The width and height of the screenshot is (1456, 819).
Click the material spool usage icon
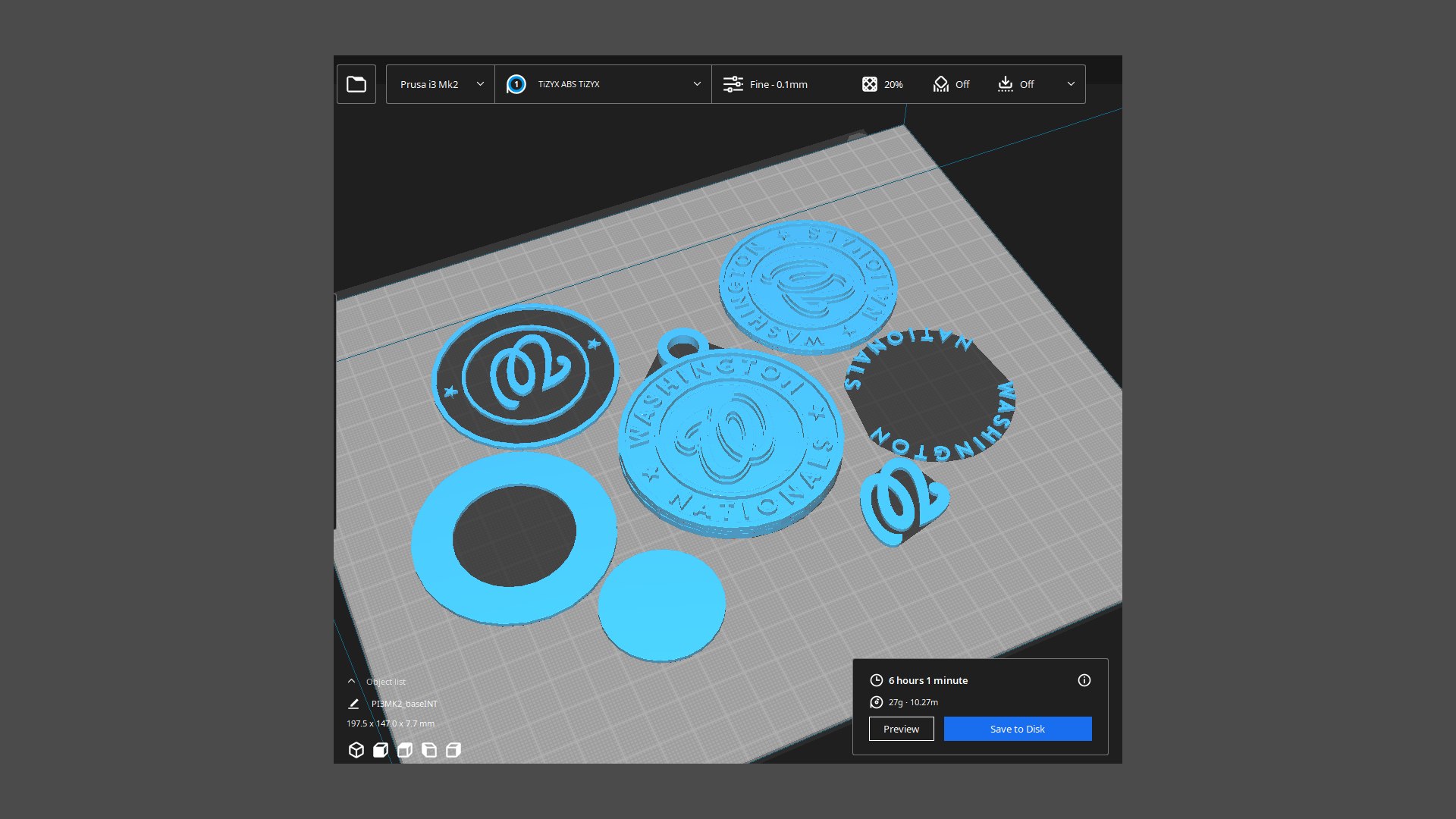[877, 702]
